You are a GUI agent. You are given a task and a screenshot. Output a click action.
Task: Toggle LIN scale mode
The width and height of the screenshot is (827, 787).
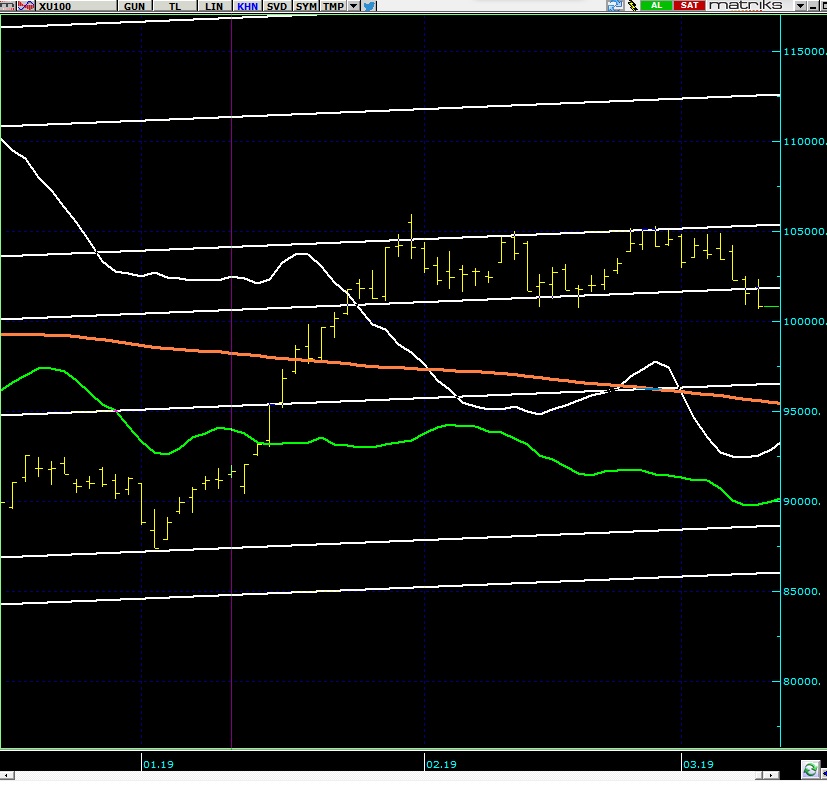pos(214,6)
